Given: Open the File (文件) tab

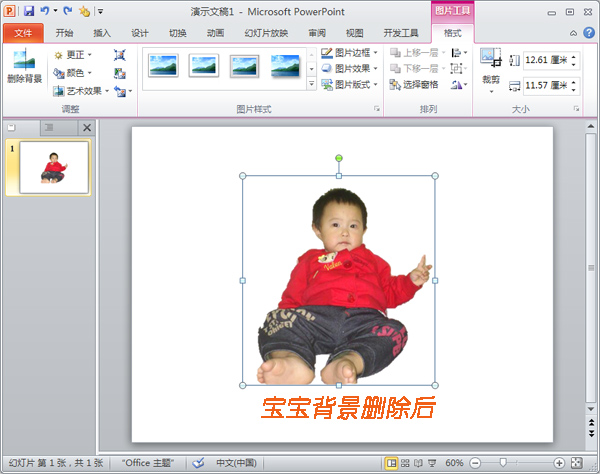Looking at the screenshot, I should (23, 33).
